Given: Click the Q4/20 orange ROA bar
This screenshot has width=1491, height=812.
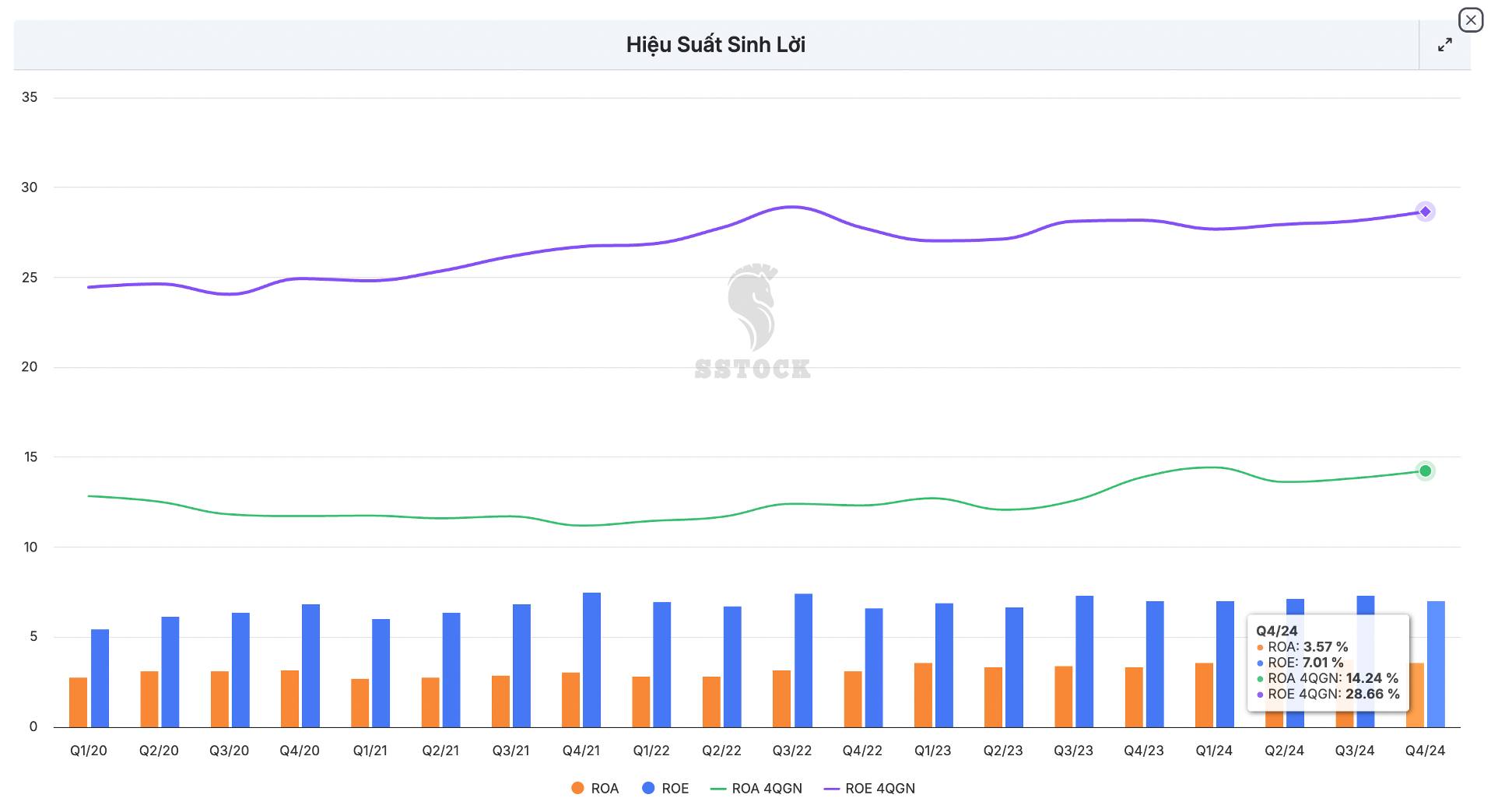Looking at the screenshot, I should (289, 698).
